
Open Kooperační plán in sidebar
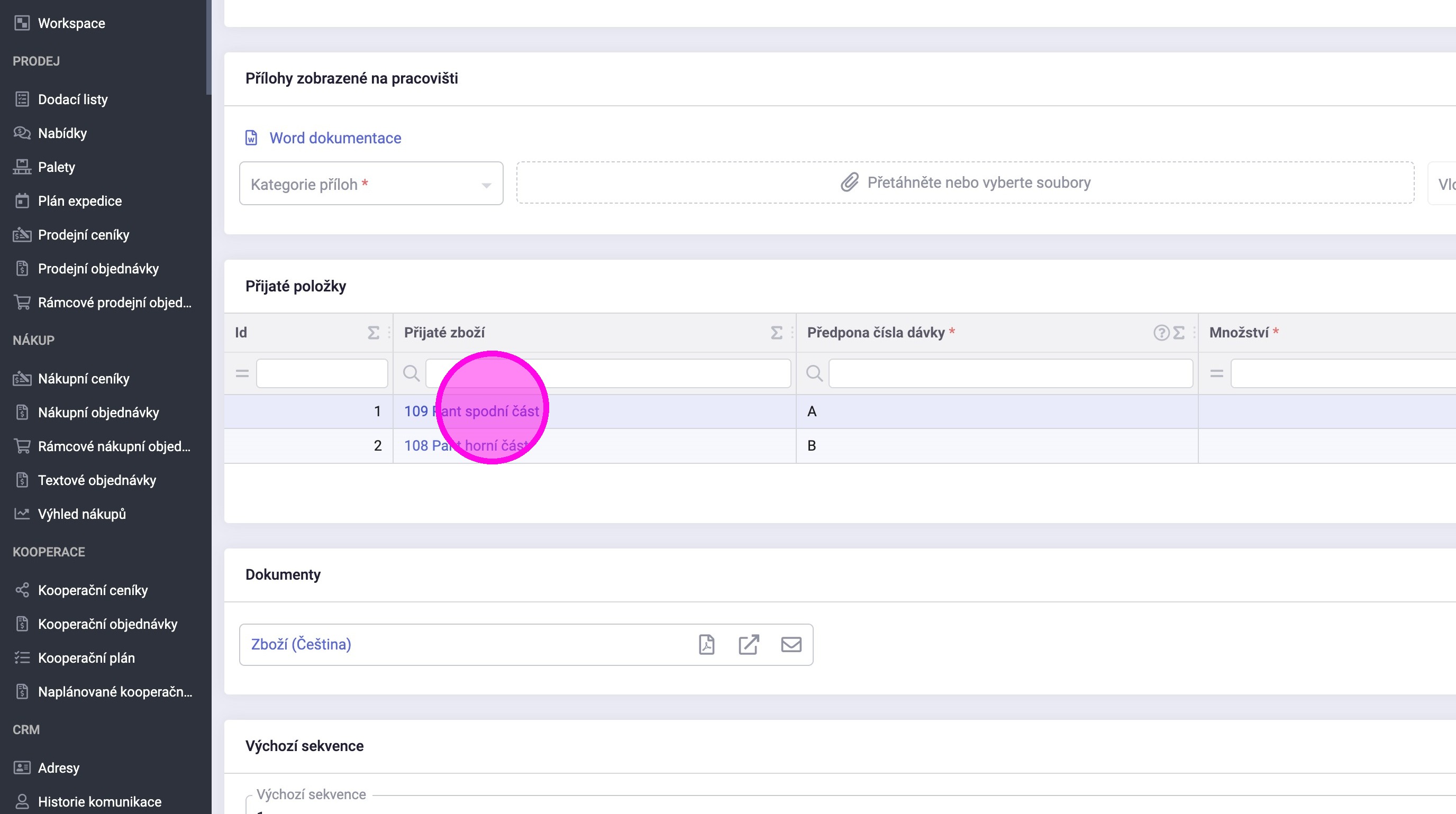[x=86, y=658]
